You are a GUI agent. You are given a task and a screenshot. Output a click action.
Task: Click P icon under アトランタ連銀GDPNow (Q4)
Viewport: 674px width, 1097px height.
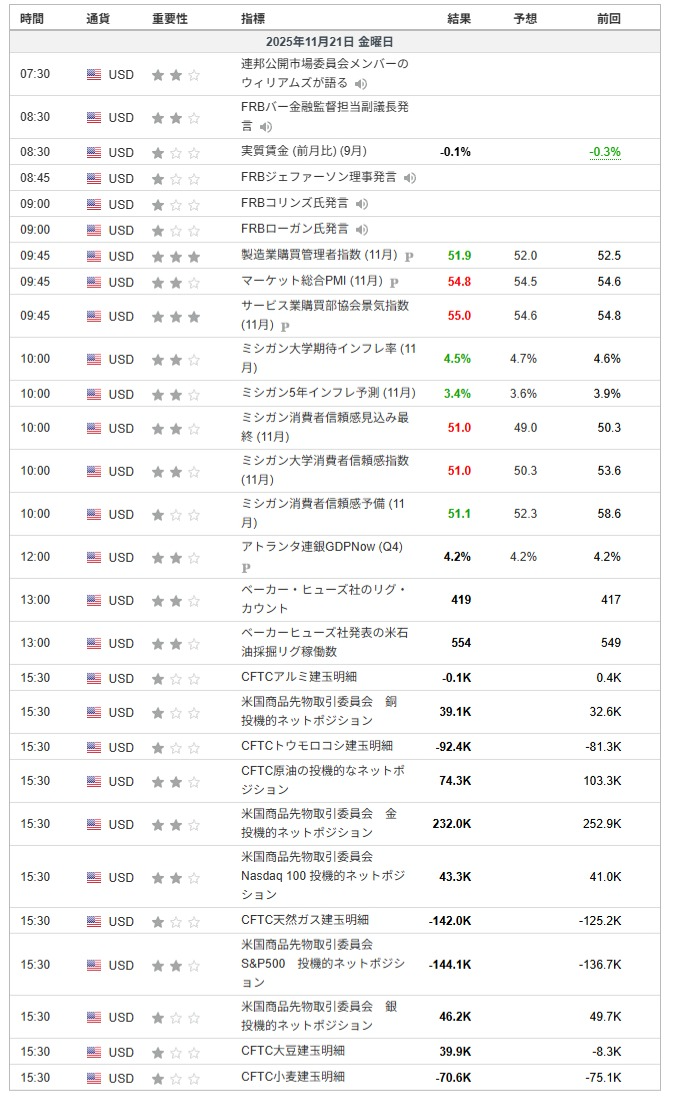tap(246, 567)
